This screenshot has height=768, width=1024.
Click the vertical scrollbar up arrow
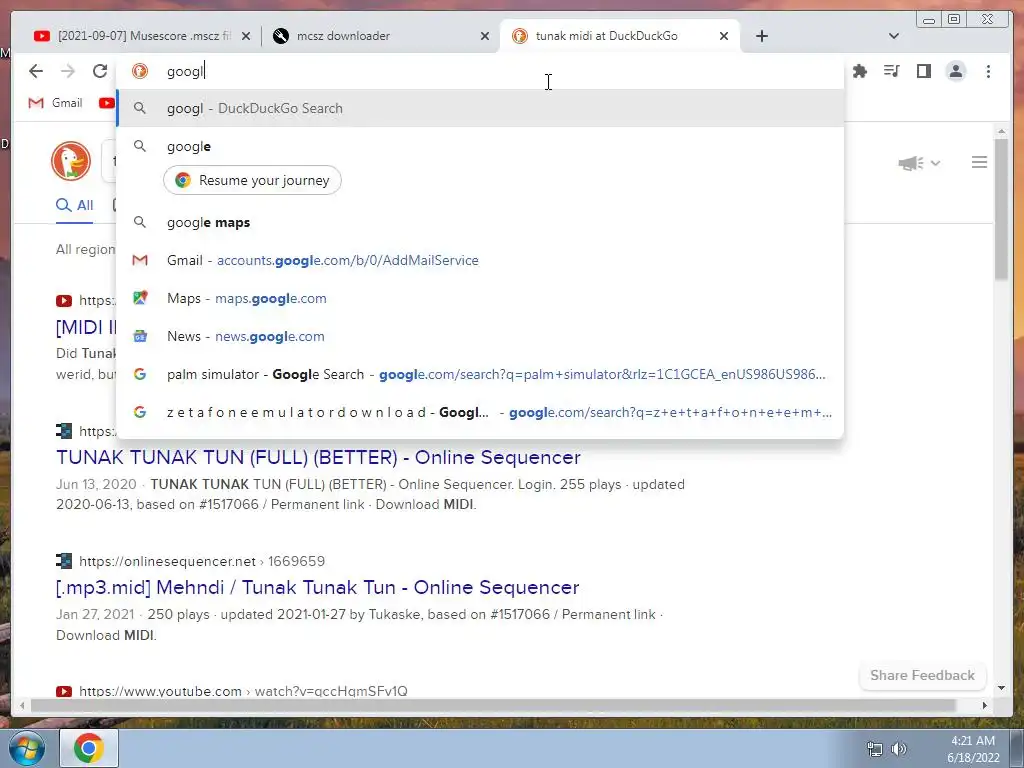coord(1001,132)
